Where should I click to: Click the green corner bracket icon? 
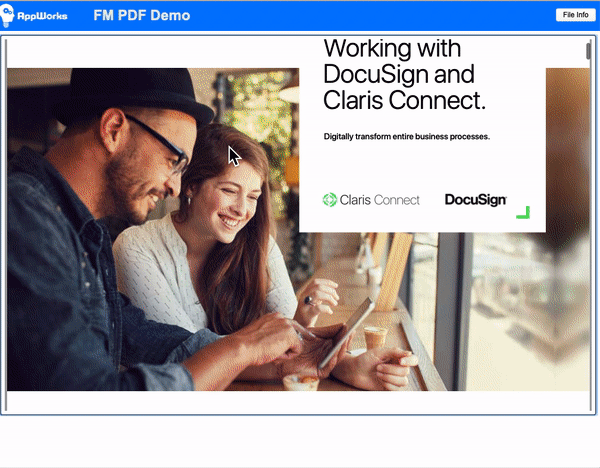[x=523, y=212]
